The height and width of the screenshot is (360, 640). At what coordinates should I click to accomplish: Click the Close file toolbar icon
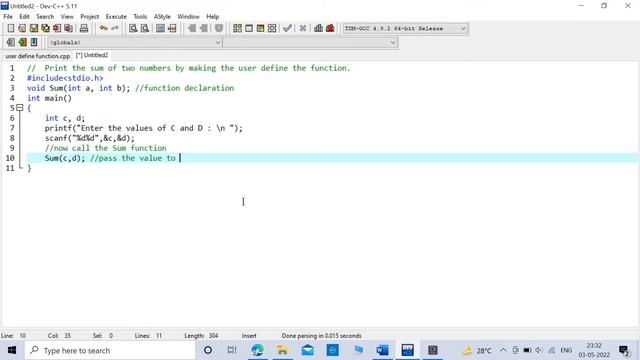click(x=57, y=28)
